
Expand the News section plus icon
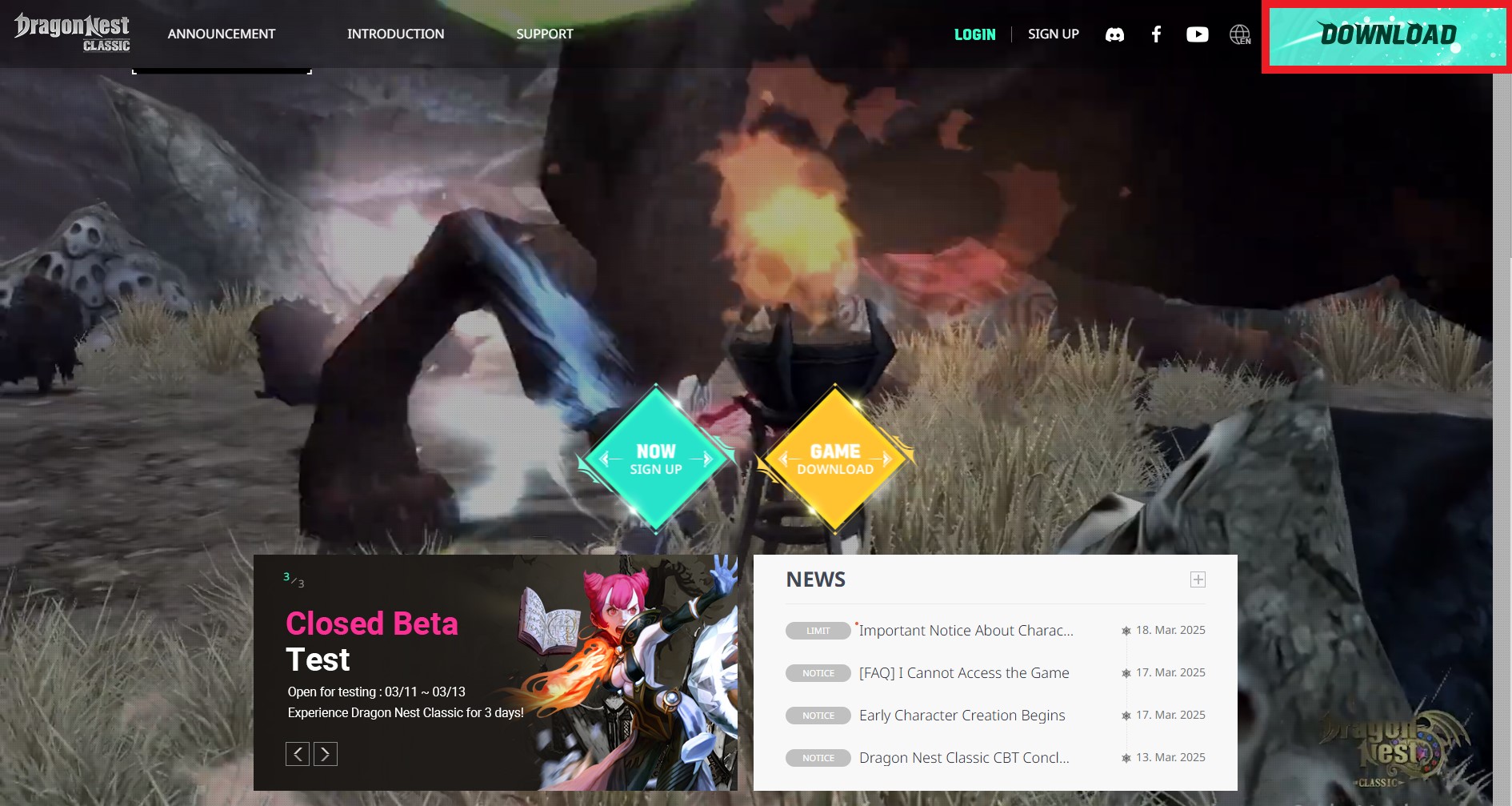tap(1198, 579)
